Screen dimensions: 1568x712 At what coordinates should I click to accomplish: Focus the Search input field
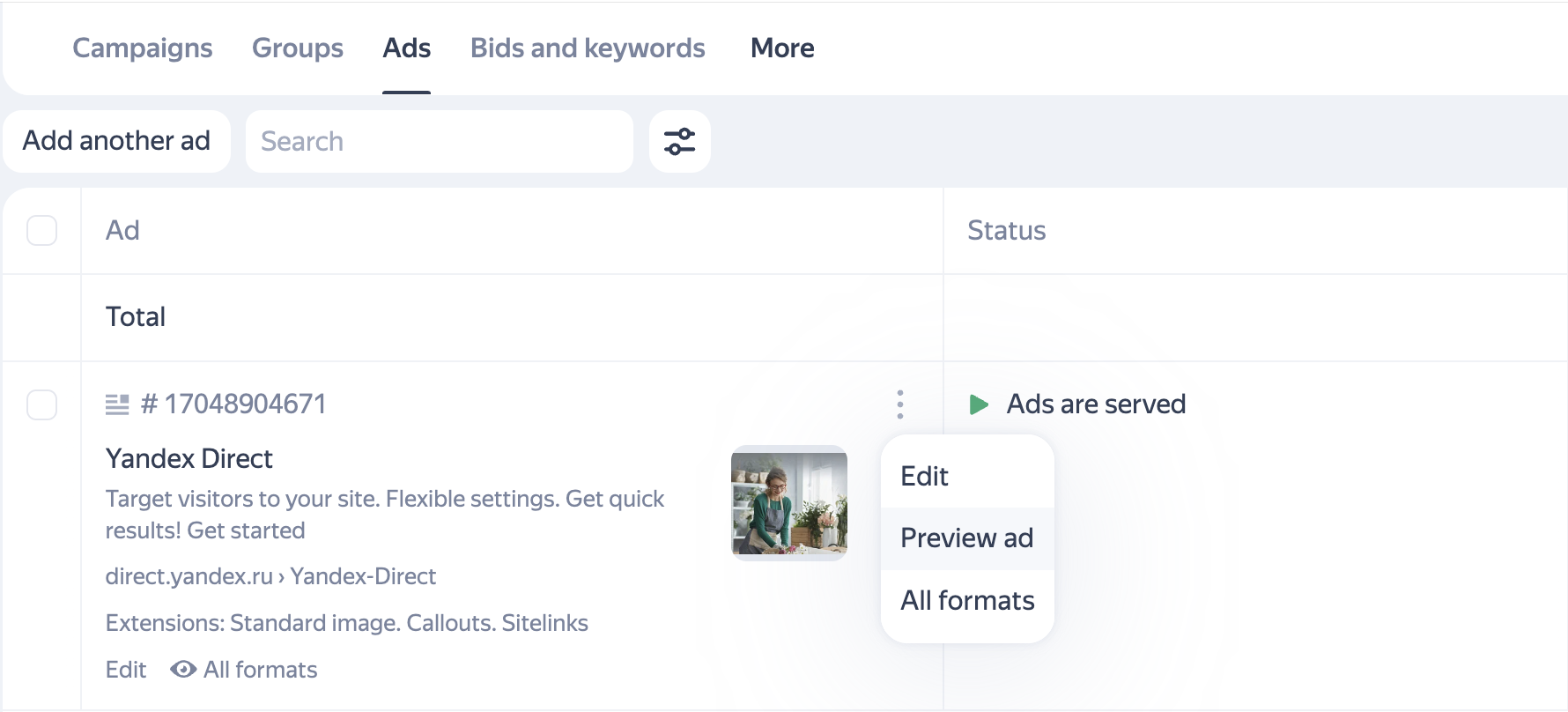click(439, 141)
